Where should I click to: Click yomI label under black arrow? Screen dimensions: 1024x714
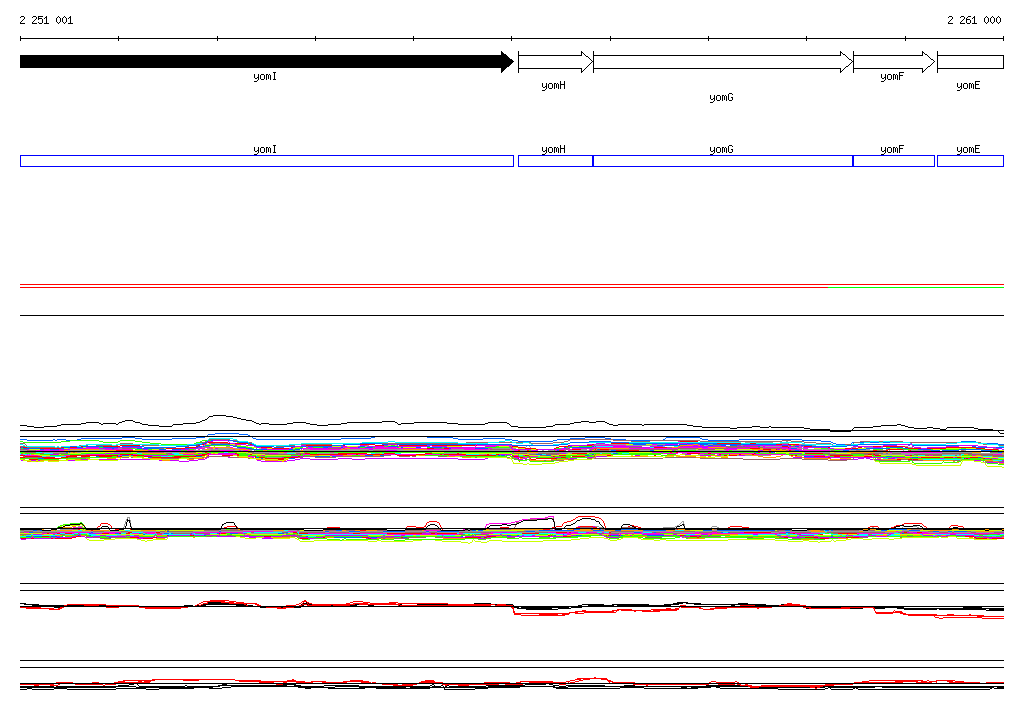click(265, 76)
